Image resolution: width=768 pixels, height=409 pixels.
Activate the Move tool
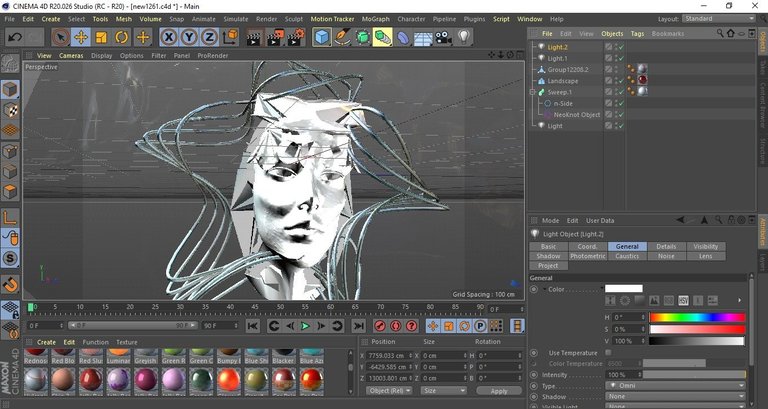coord(81,37)
